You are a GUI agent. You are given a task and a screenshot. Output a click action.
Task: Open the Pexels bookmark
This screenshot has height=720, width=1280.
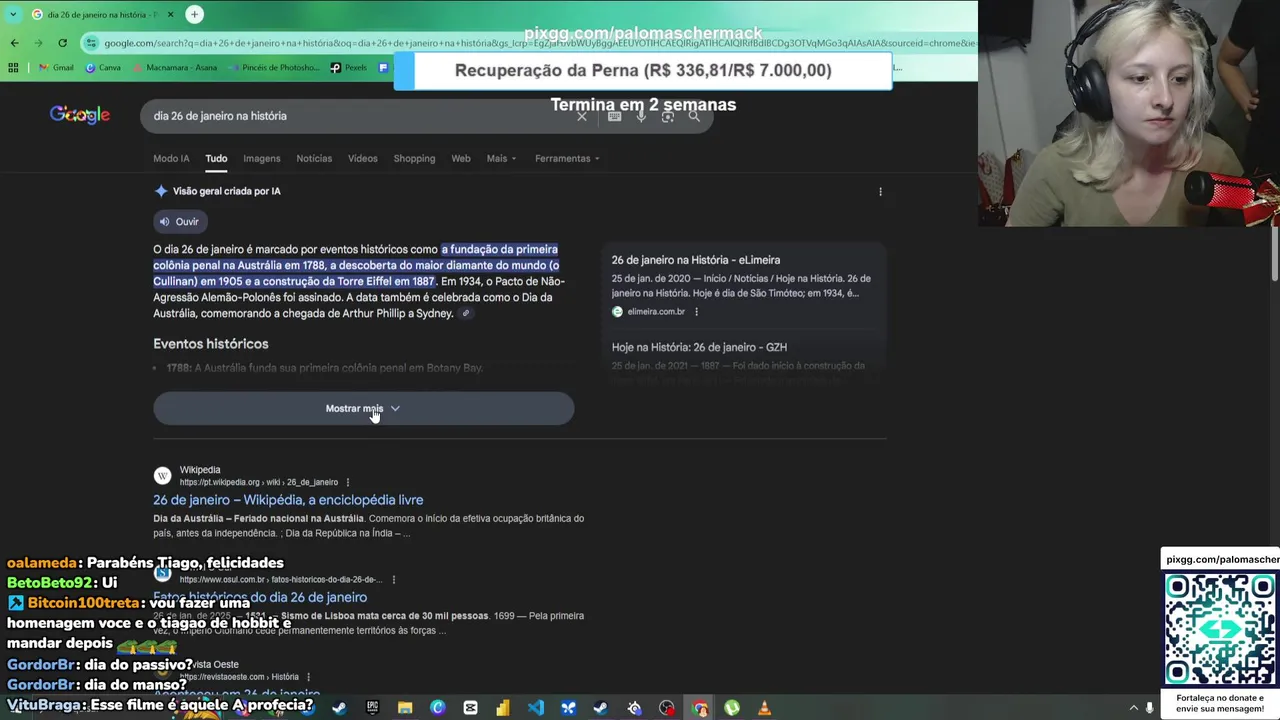click(x=349, y=68)
